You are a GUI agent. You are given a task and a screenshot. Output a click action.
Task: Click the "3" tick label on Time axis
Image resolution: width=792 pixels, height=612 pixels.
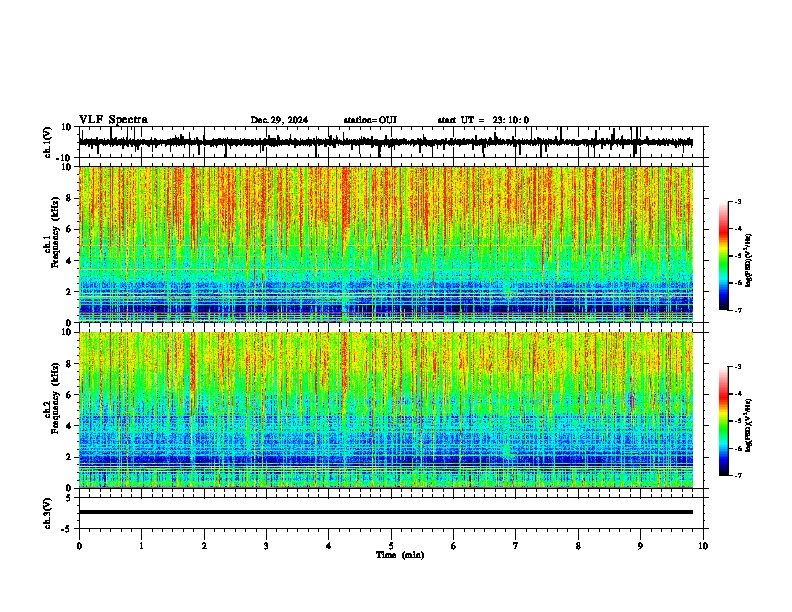266,546
